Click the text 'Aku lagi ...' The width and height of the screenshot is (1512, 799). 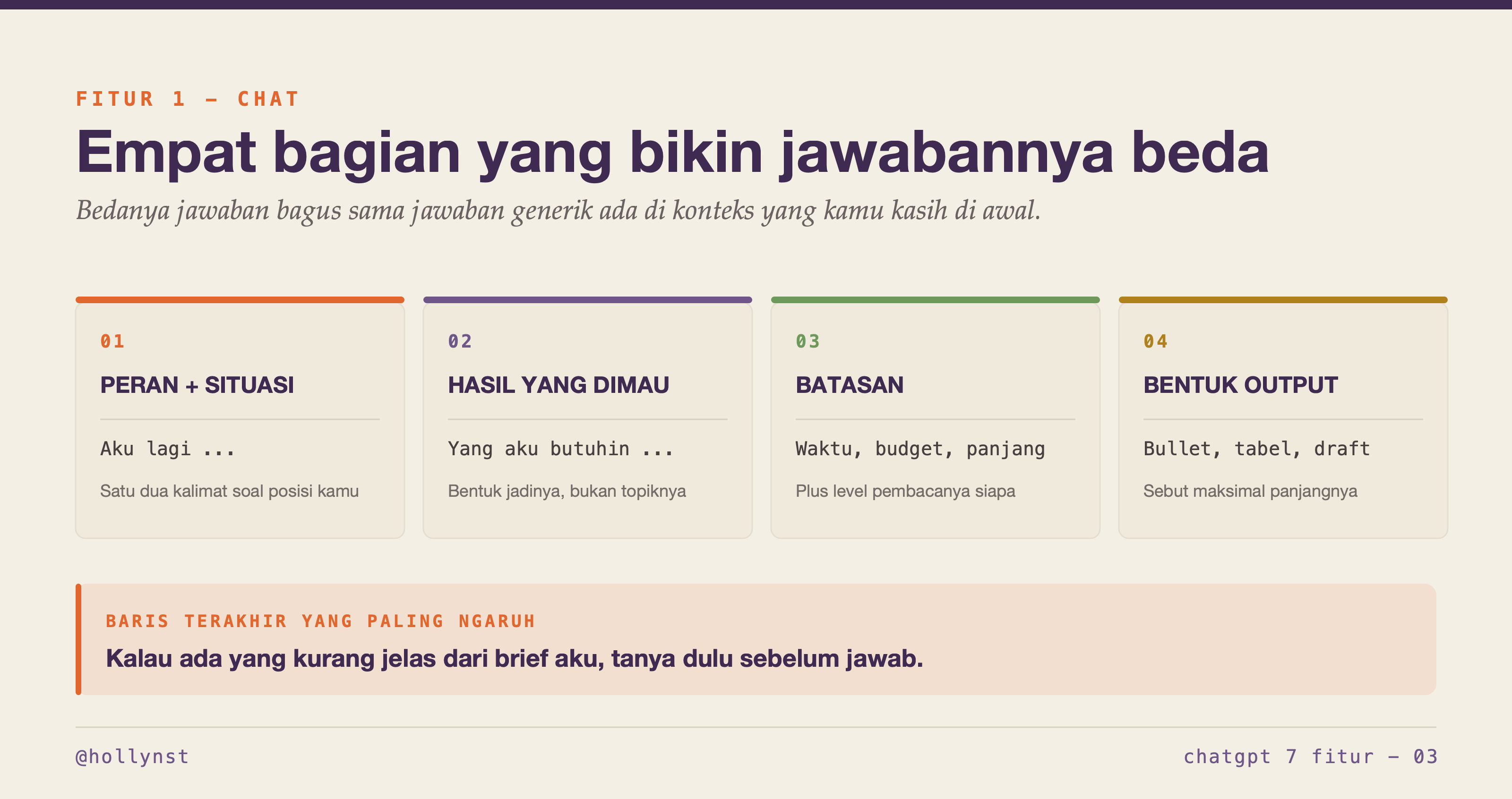(167, 449)
